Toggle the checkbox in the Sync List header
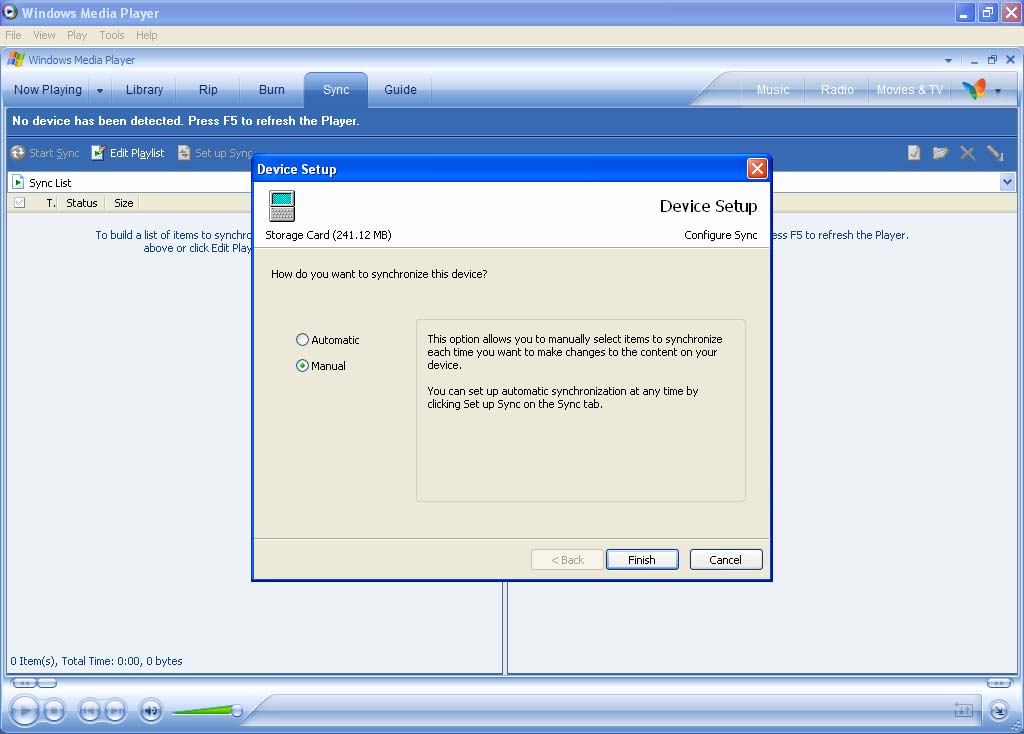 pyautogui.click(x=20, y=202)
